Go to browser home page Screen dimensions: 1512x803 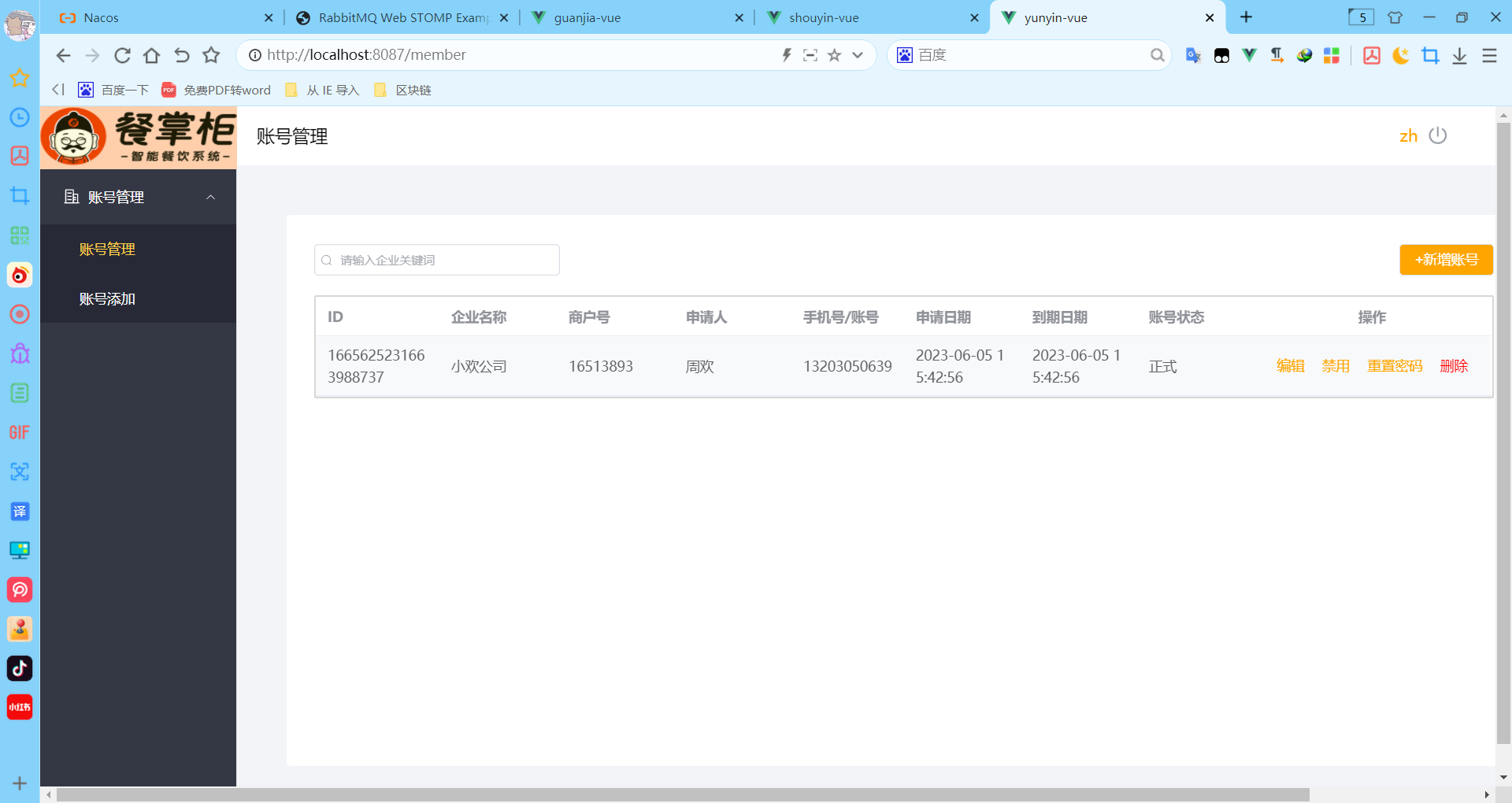point(151,55)
